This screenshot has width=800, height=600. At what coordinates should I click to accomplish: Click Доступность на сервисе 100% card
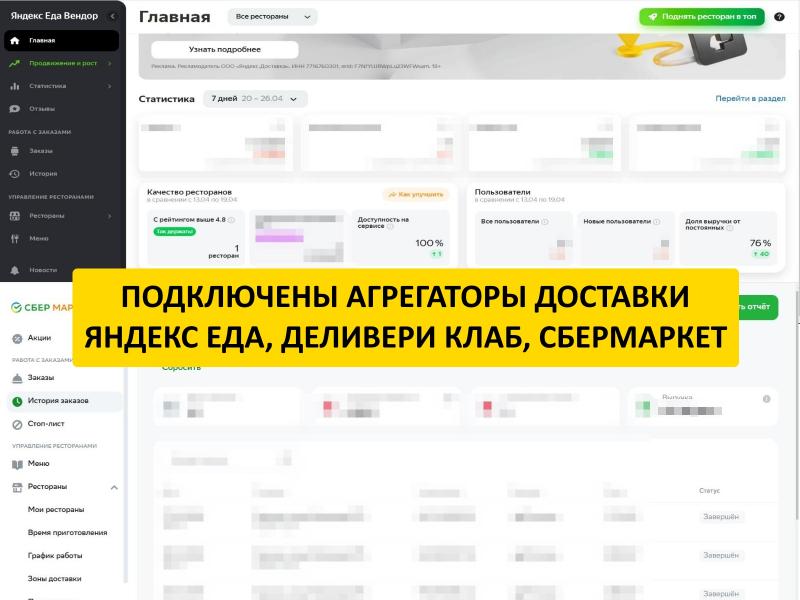[401, 237]
